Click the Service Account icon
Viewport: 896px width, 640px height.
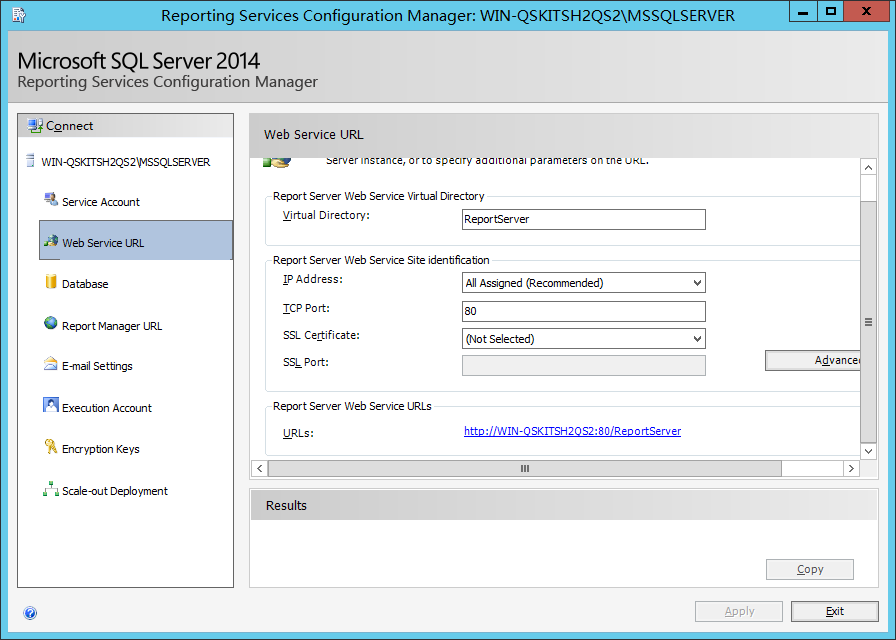click(x=51, y=200)
